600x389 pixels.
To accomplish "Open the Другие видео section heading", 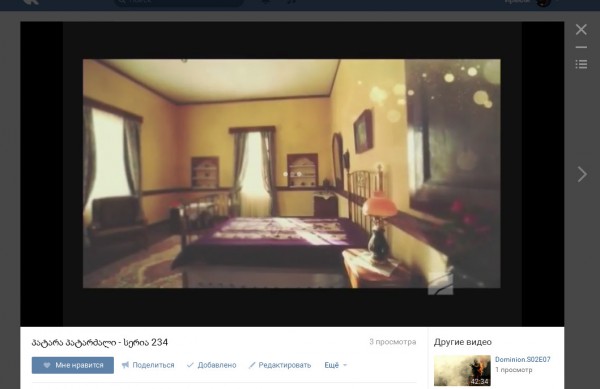I will point(463,342).
